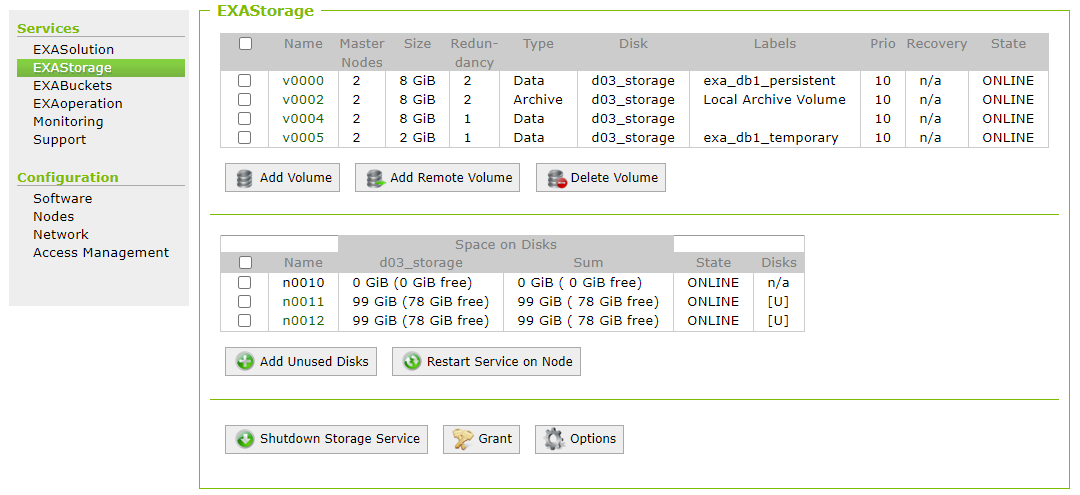Select the checkbox for node n0011
This screenshot has width=1080, height=495.
point(245,302)
